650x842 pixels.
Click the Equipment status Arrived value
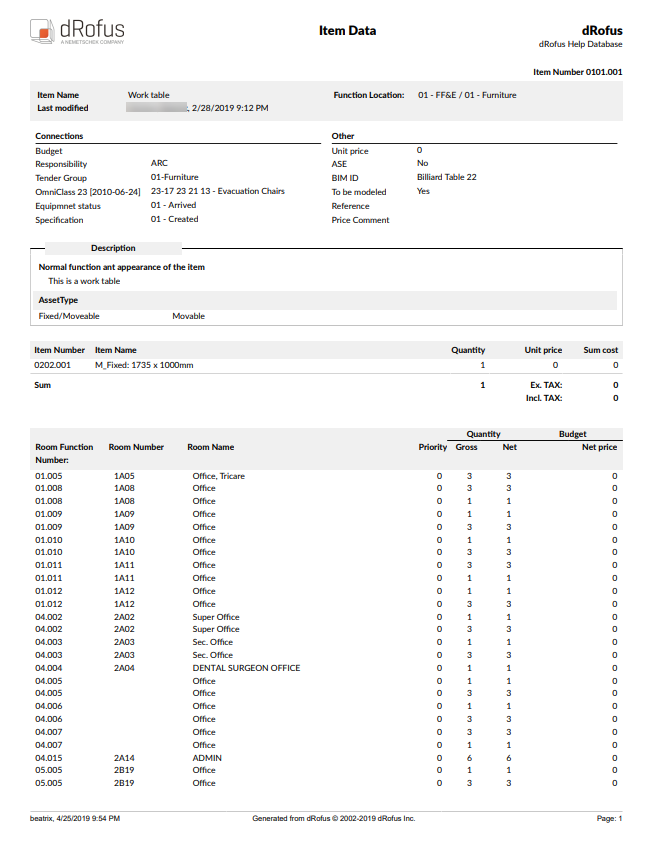click(173, 205)
